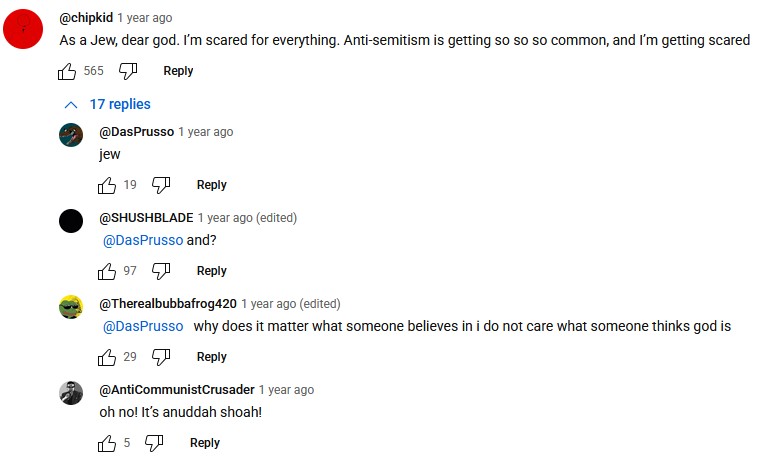Open @chipkid's channel avatar
Viewport: 776px width, 460px height.
23,30
